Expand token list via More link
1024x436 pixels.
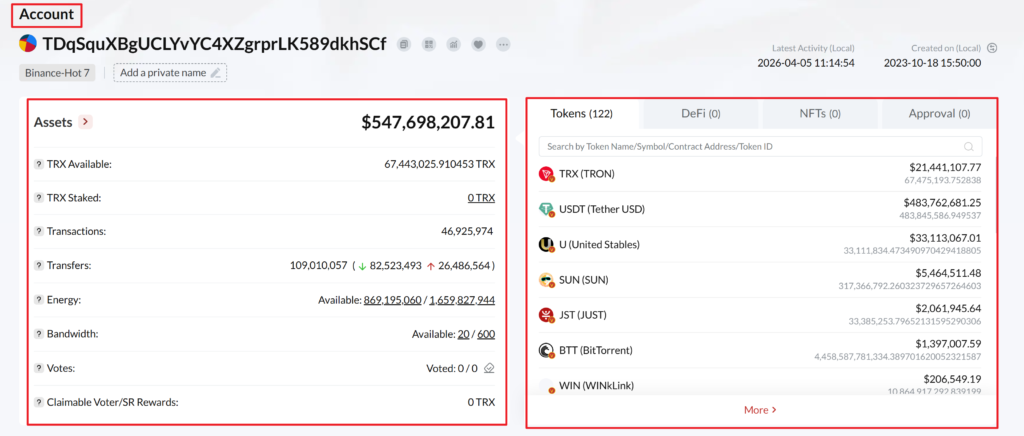coord(760,410)
